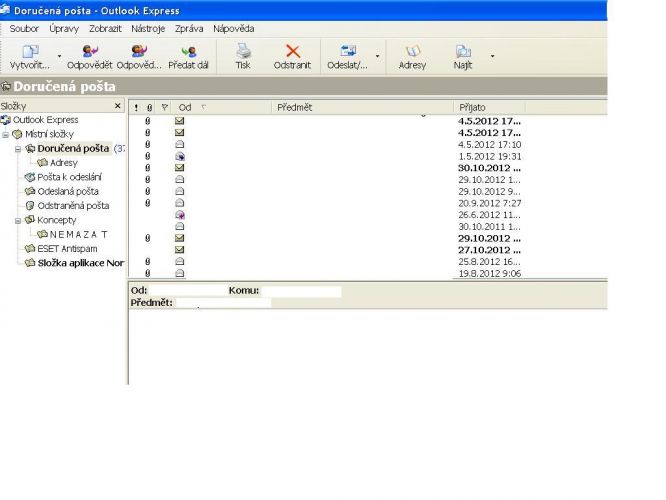Click envelope icon of message 30.10.2011

[x=180, y=226]
